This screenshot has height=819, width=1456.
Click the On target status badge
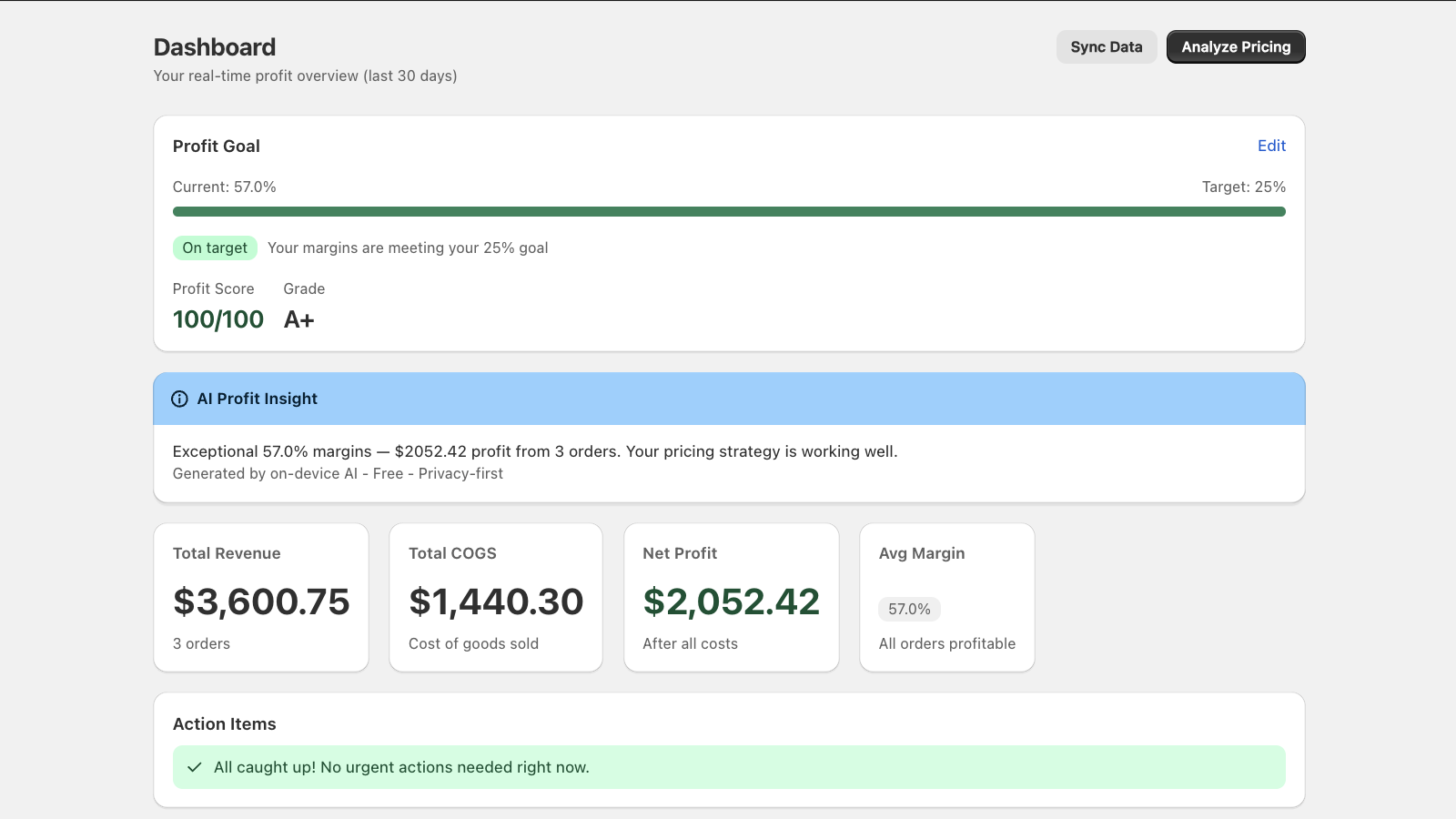[215, 248]
